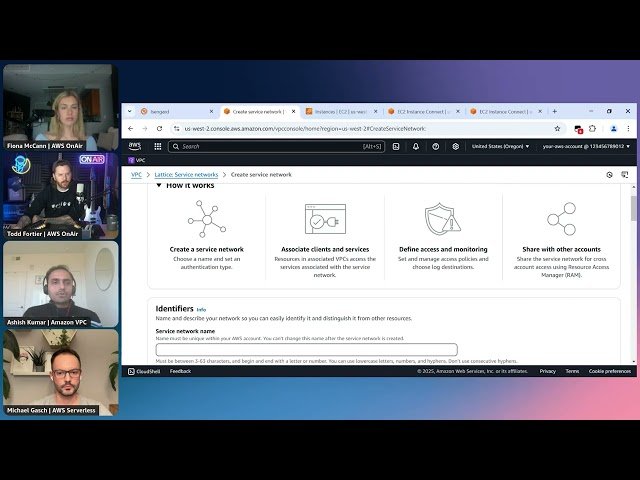Click the browser address bar URL

[x=305, y=129]
